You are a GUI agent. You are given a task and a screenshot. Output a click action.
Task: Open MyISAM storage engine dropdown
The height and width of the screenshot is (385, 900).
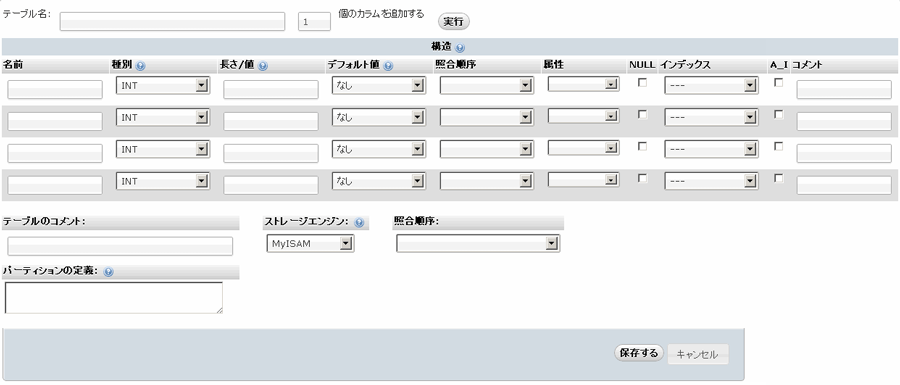(310, 244)
